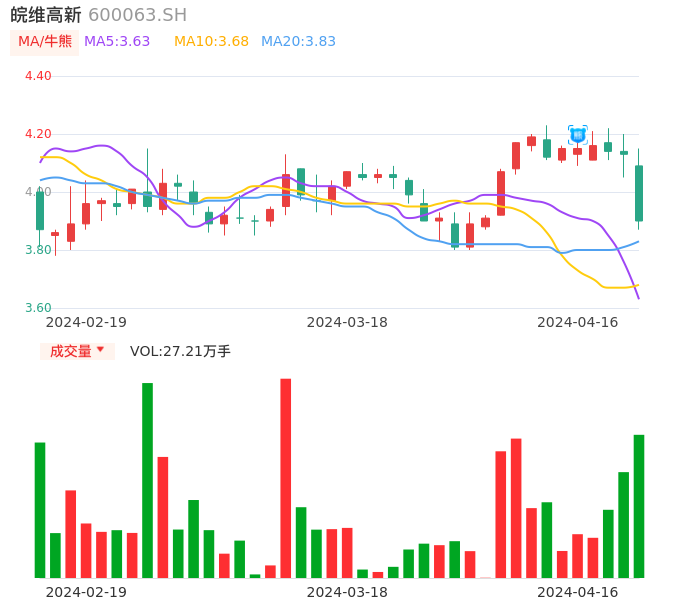This screenshot has width=686, height=606.
Task: Click the 2024-04-16 date under the volume chart
Action: (578, 592)
